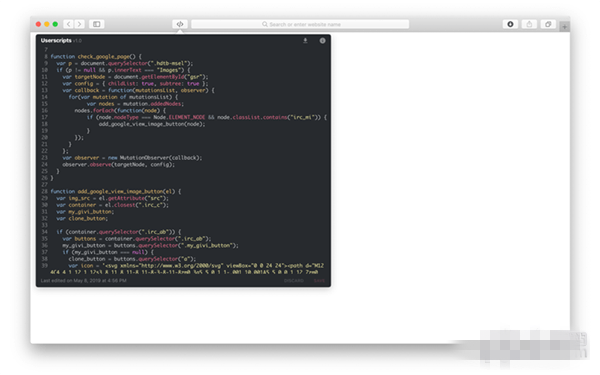600x375 pixels.
Task: Click code line 'var nodes = mutation.addedNodes;'
Action: click(x=135, y=104)
